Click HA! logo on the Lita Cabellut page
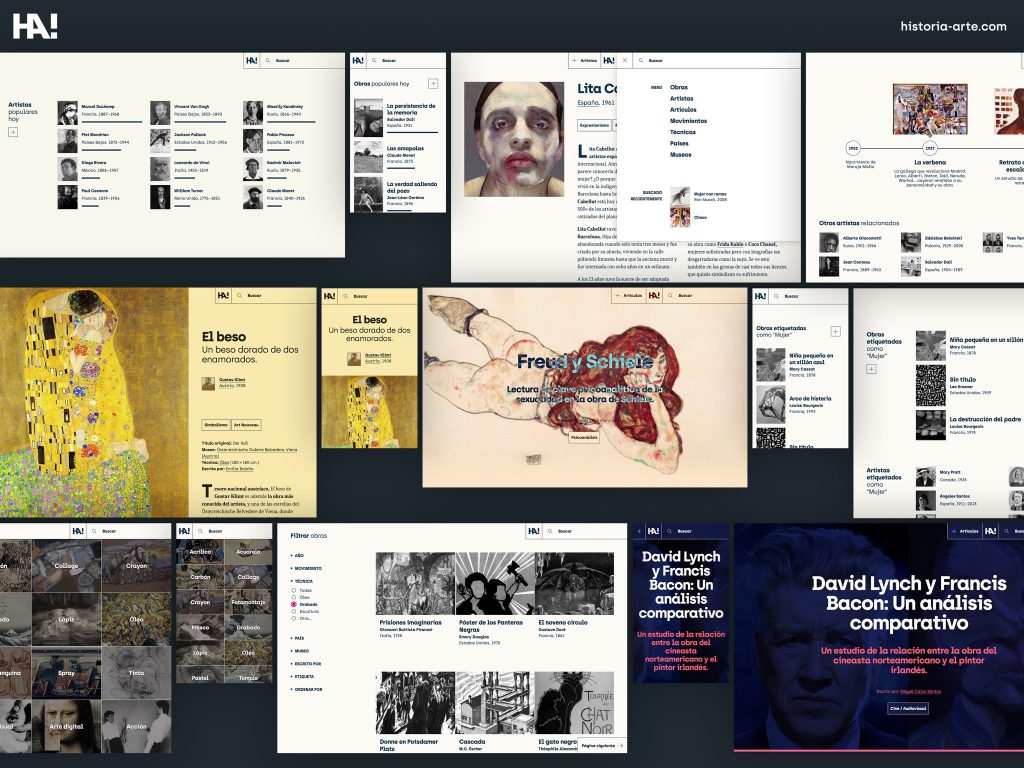The image size is (1024, 768). coord(609,60)
